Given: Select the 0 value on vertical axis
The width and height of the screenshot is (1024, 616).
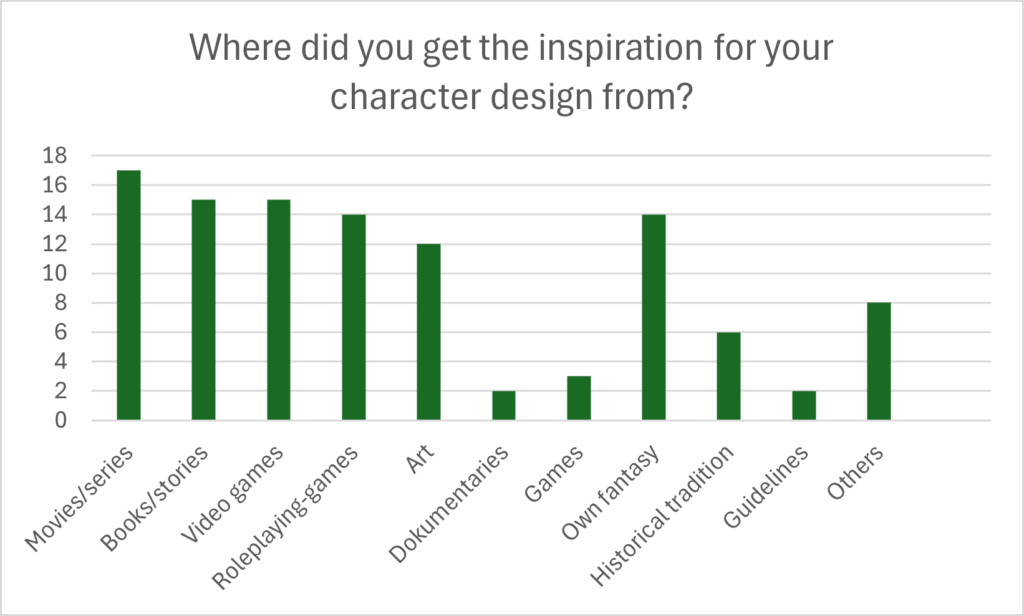Looking at the screenshot, I should click(61, 421).
